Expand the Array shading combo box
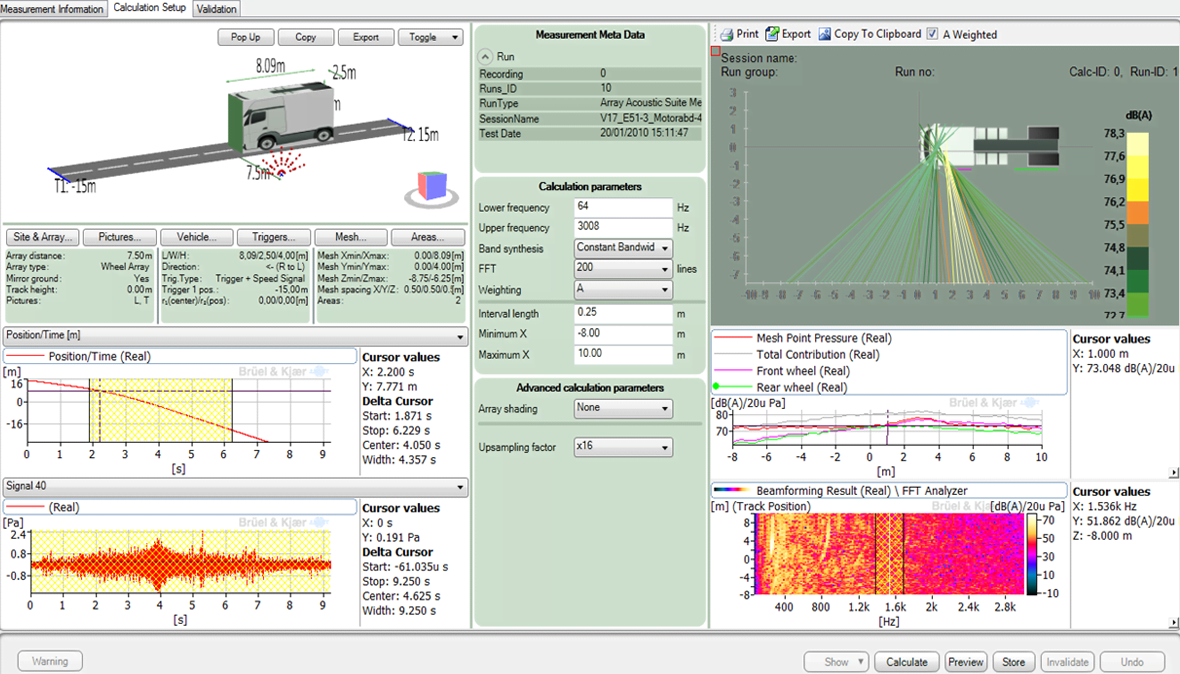This screenshot has width=1180, height=674. click(663, 408)
